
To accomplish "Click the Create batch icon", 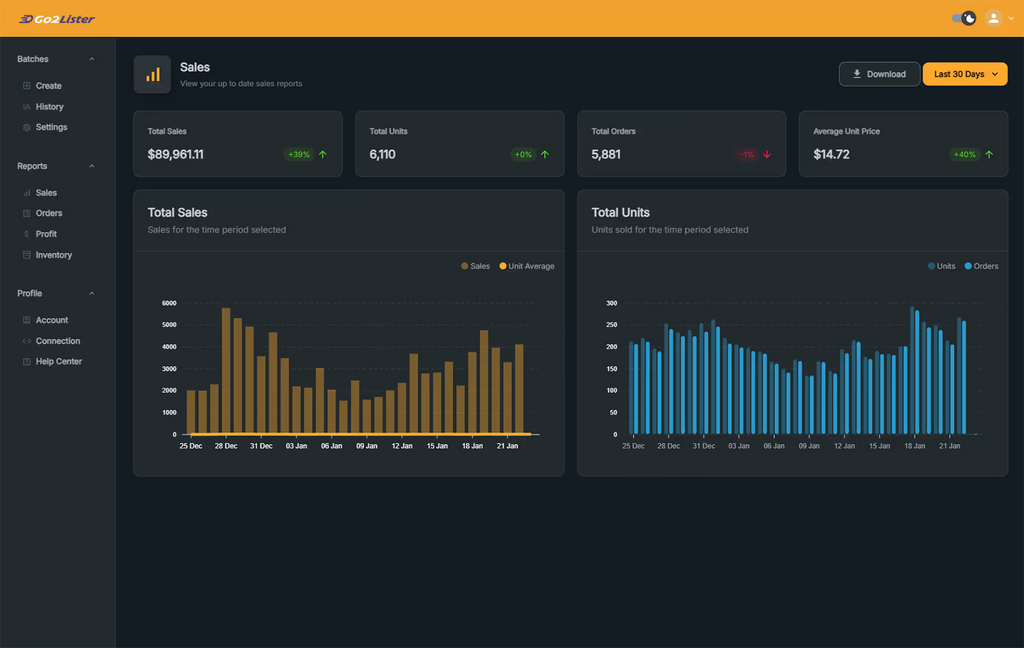I will pyautogui.click(x=27, y=86).
